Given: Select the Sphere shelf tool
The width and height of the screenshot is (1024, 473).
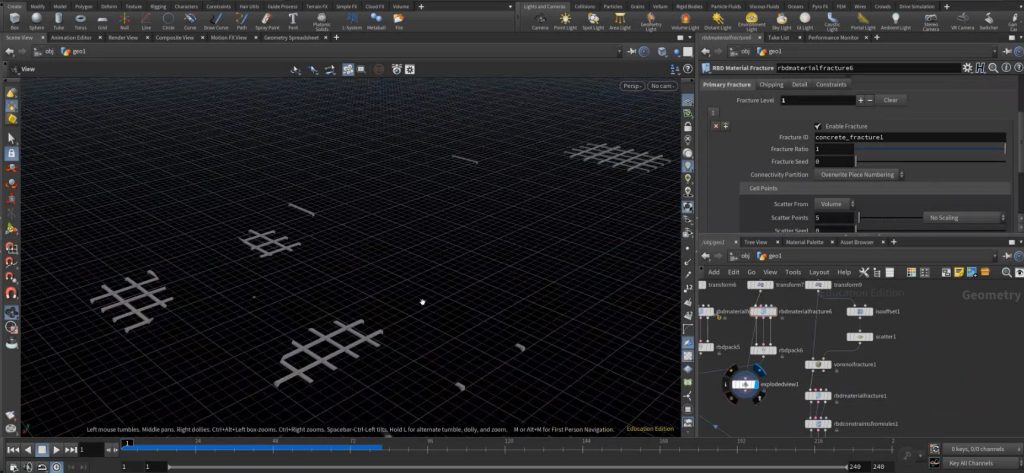Looking at the screenshot, I should (x=37, y=21).
